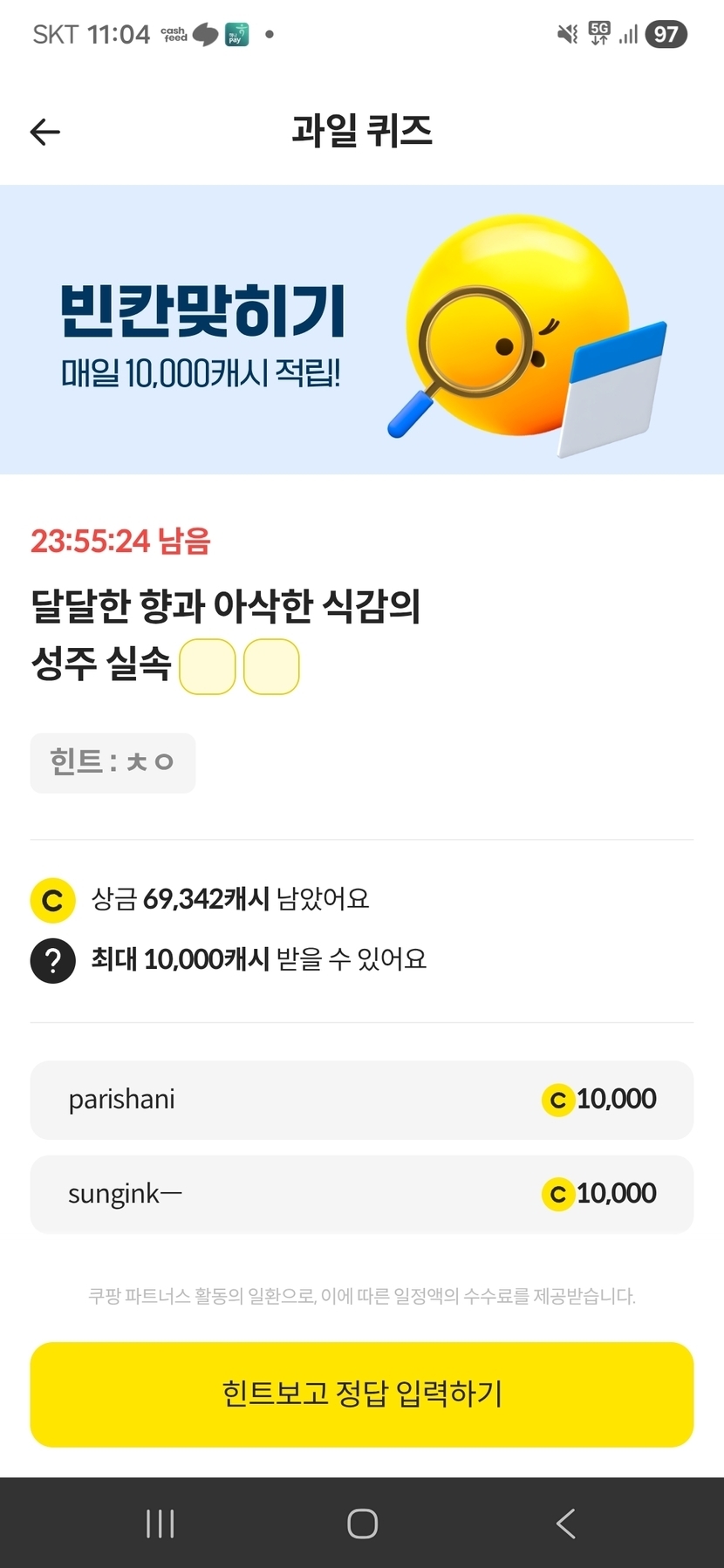Tap the green pay notification icon

coord(236,35)
